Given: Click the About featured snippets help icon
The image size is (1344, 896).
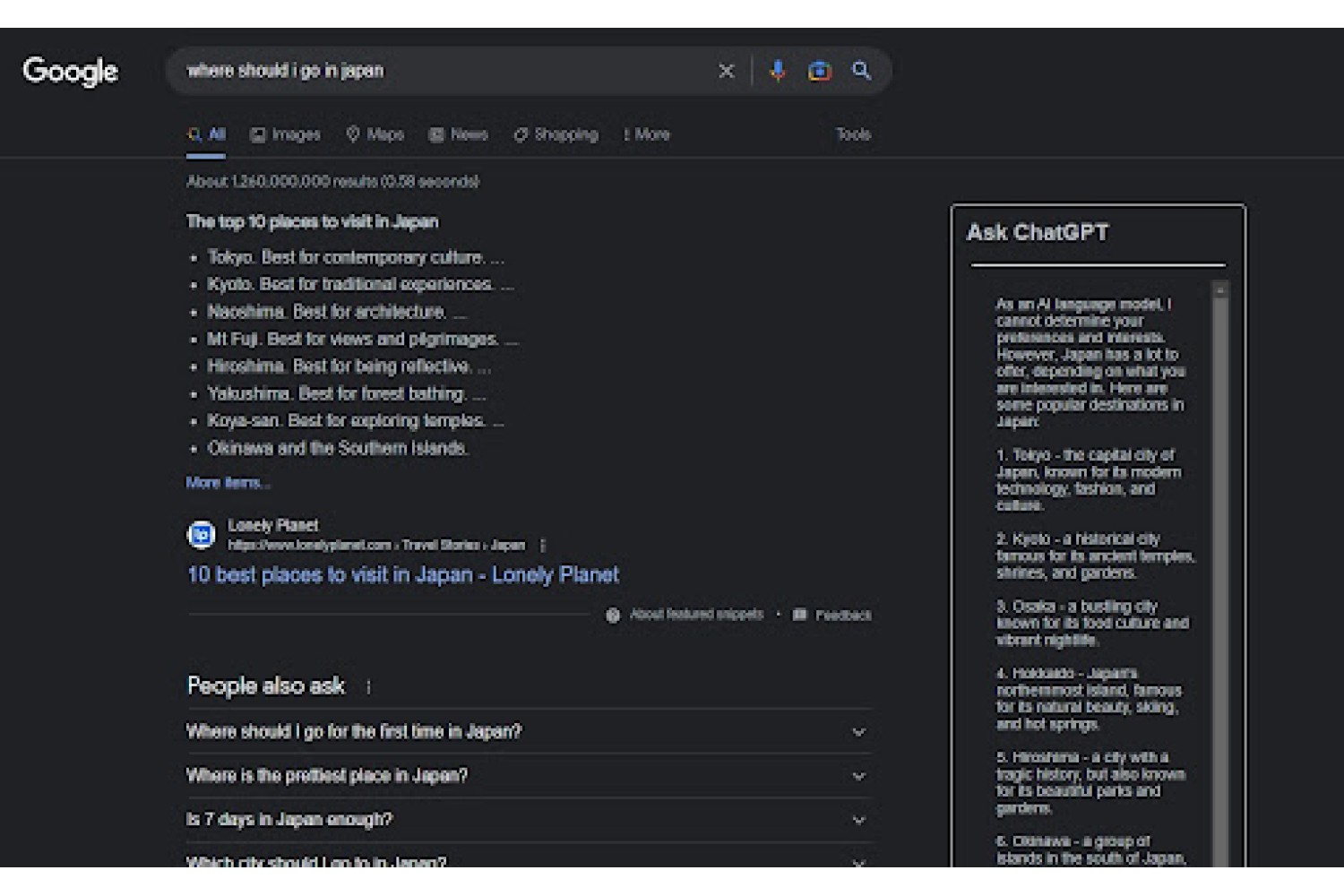Looking at the screenshot, I should [613, 616].
